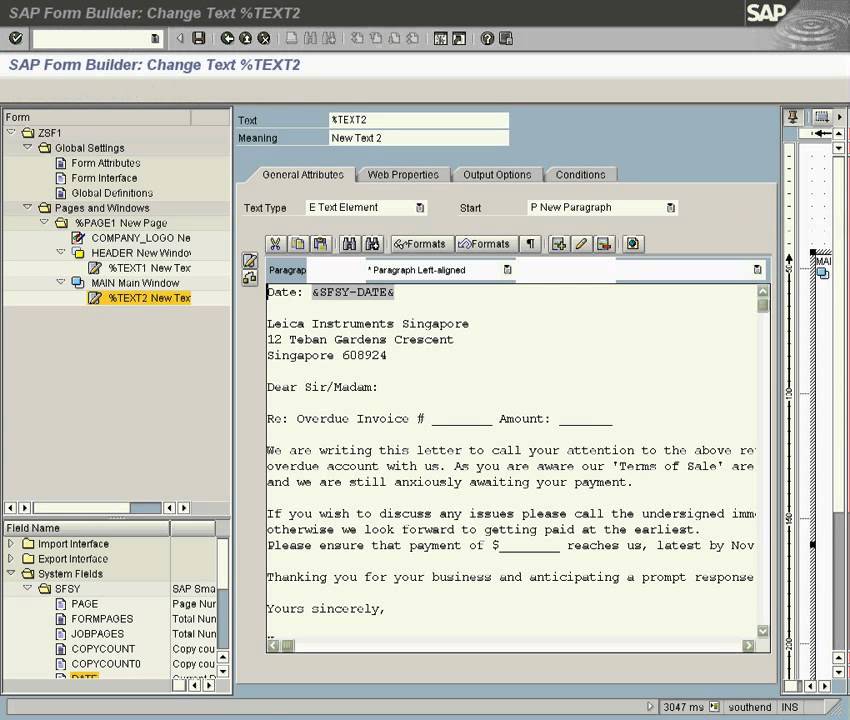Click the Paste clipboard icon
This screenshot has width=850, height=720.
click(x=320, y=244)
